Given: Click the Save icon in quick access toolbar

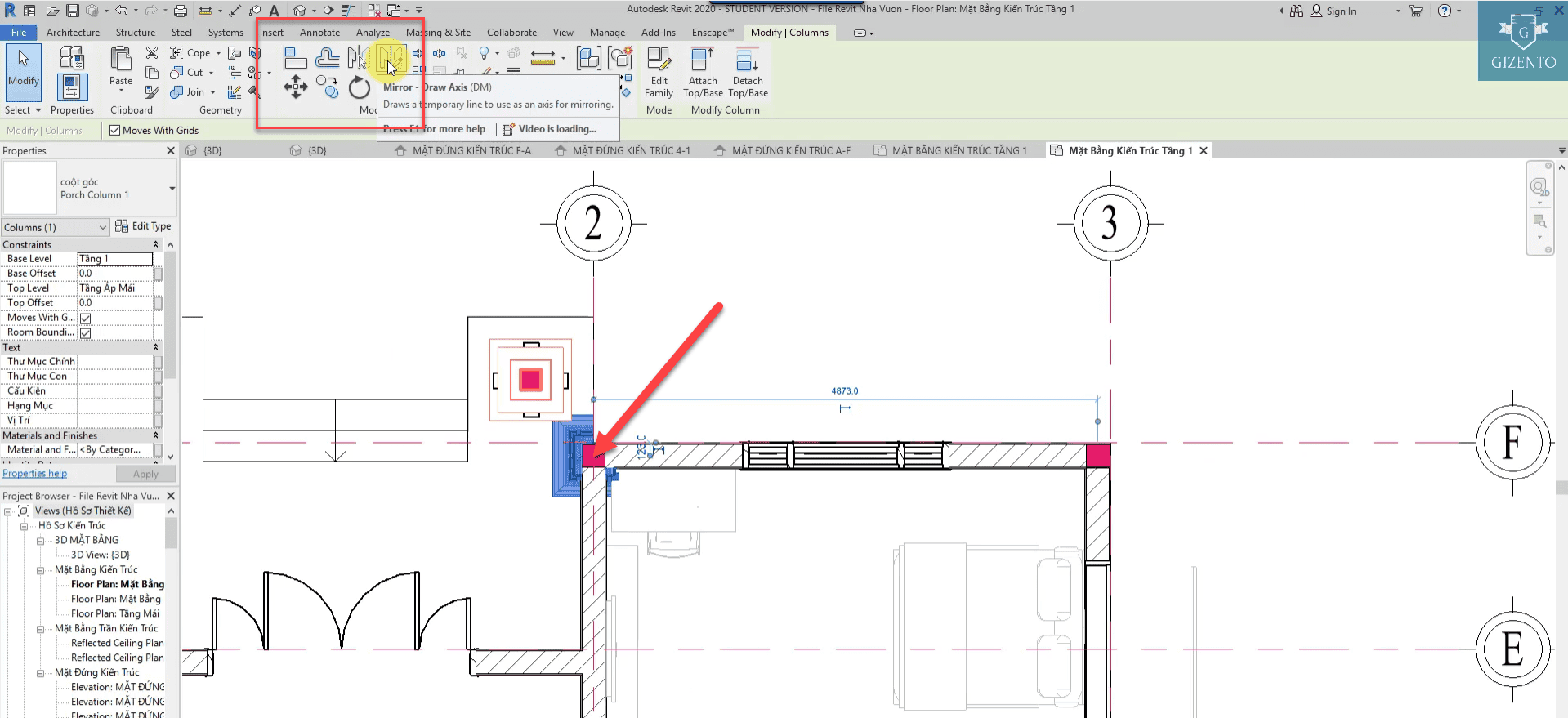Looking at the screenshot, I should click(x=73, y=11).
